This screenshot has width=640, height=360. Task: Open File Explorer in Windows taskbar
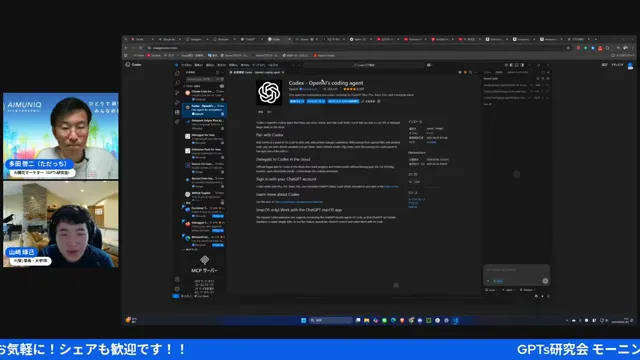367,320
